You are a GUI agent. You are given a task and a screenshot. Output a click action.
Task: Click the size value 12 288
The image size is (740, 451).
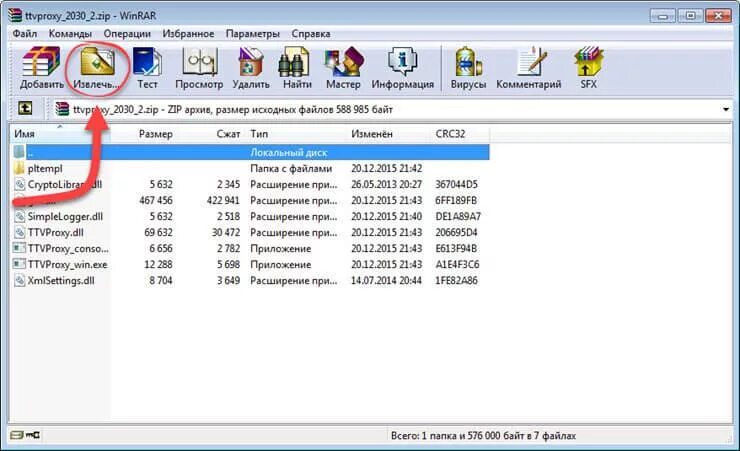158,264
